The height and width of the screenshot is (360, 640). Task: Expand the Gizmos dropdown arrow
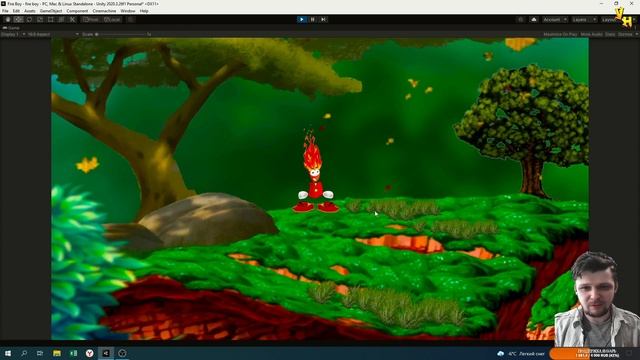click(x=636, y=34)
